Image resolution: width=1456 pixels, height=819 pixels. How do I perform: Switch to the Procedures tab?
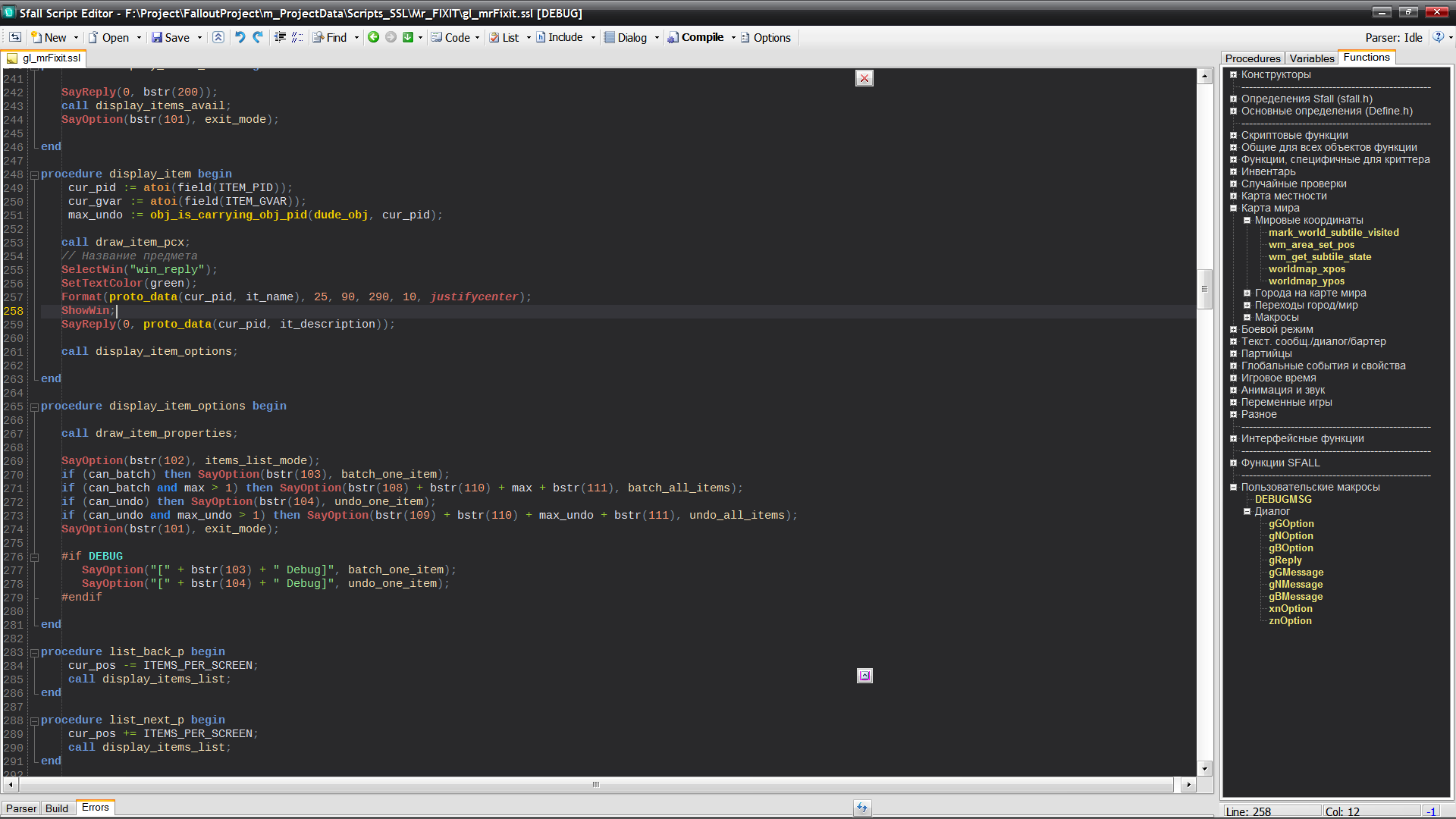(1252, 58)
